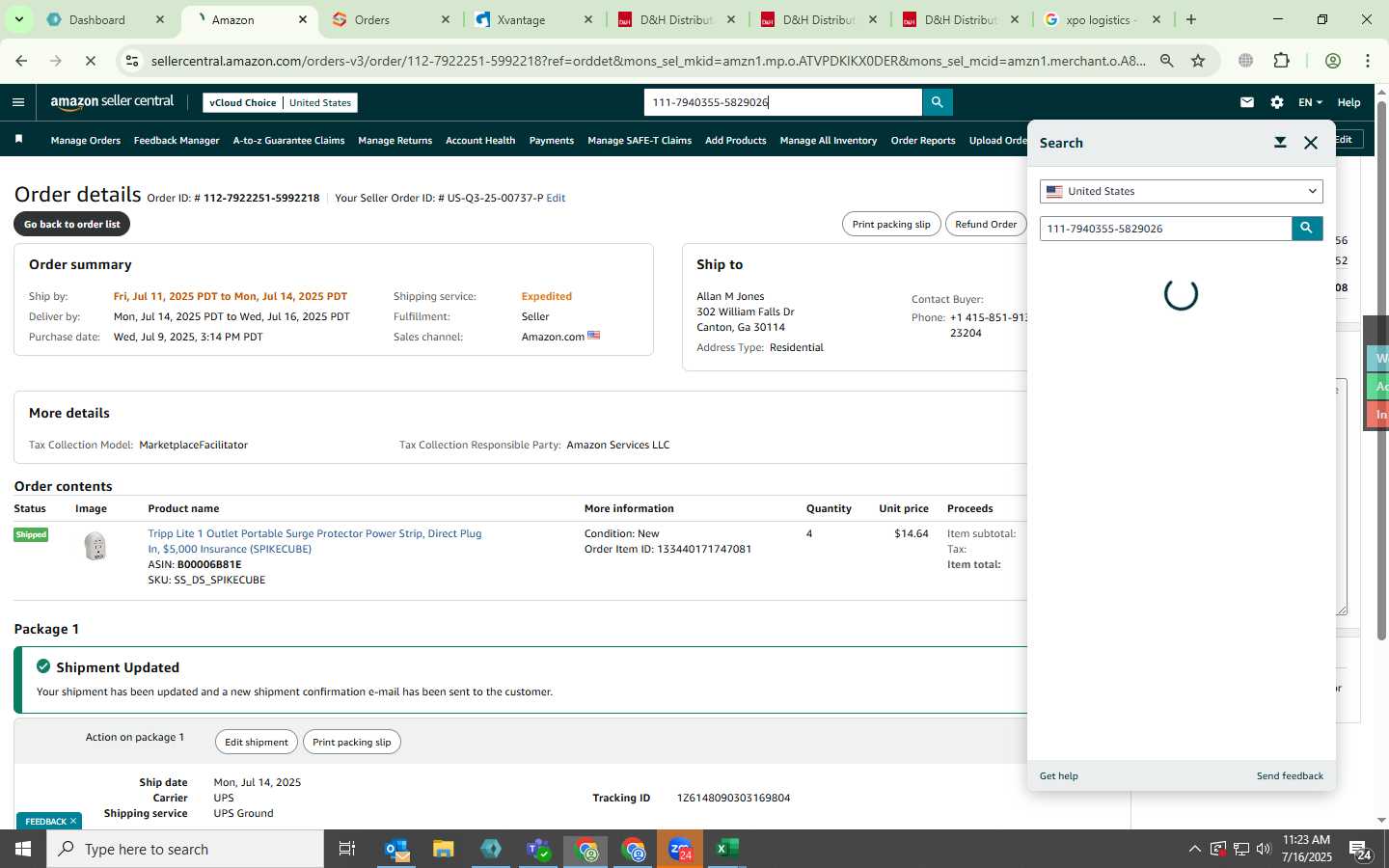The width and height of the screenshot is (1389, 868).
Task: Click Edit shipment button
Action: click(x=257, y=742)
